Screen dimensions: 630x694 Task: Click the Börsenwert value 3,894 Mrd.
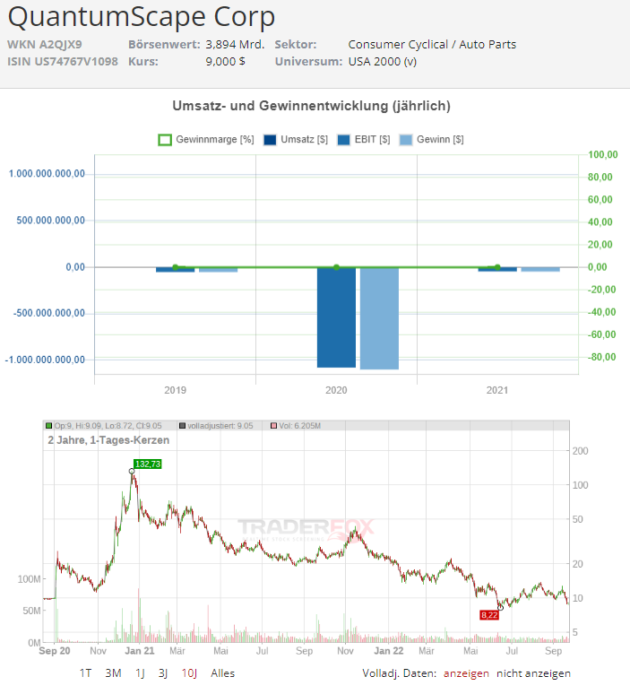pos(235,45)
